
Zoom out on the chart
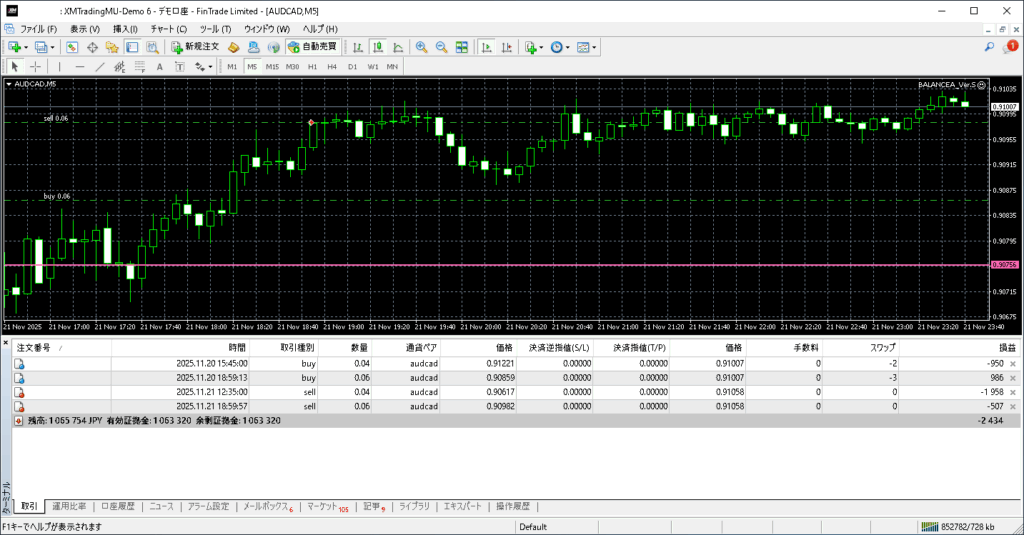(x=441, y=47)
